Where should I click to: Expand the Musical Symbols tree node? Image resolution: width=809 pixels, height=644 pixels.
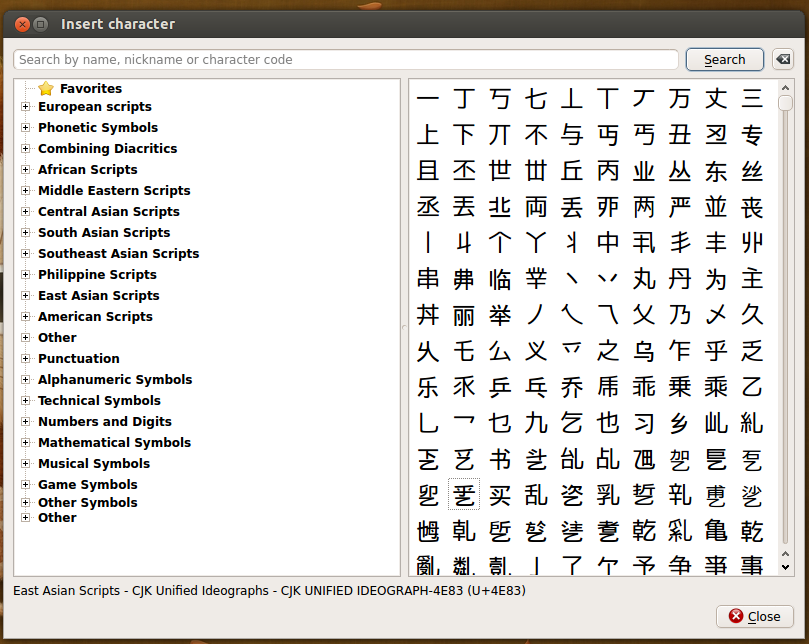coord(25,464)
